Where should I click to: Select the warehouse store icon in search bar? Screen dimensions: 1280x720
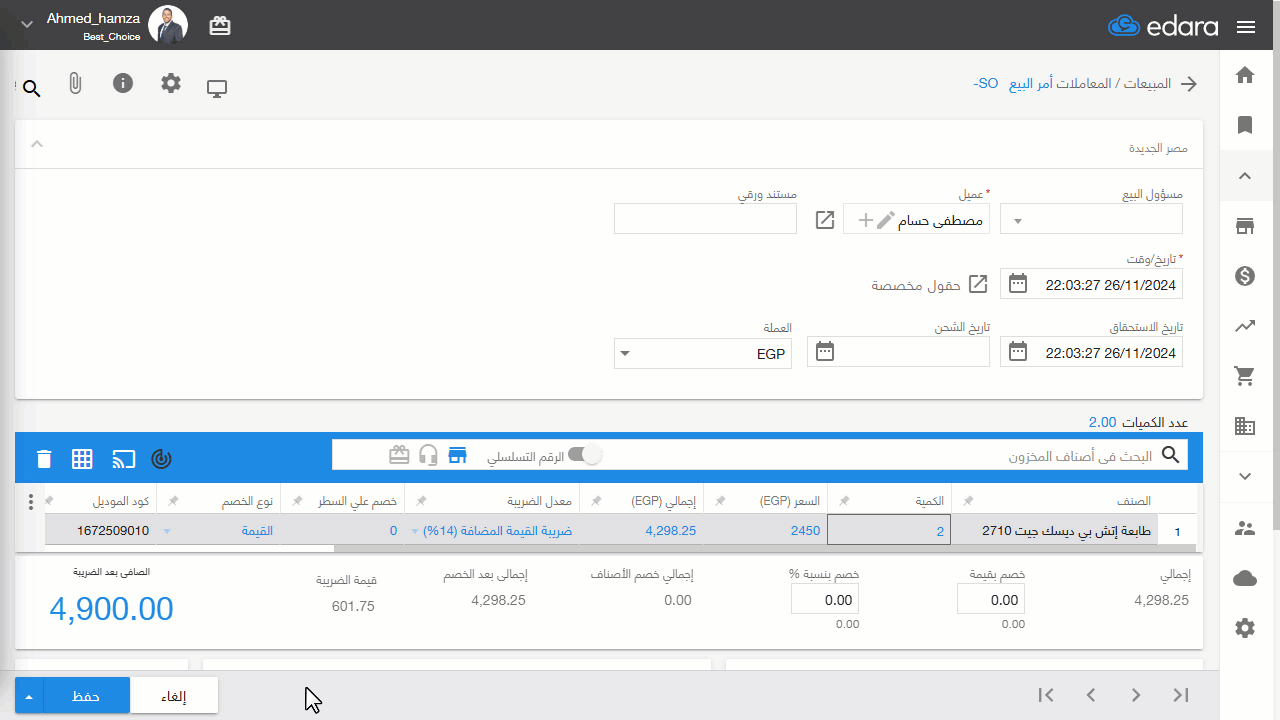click(x=458, y=455)
